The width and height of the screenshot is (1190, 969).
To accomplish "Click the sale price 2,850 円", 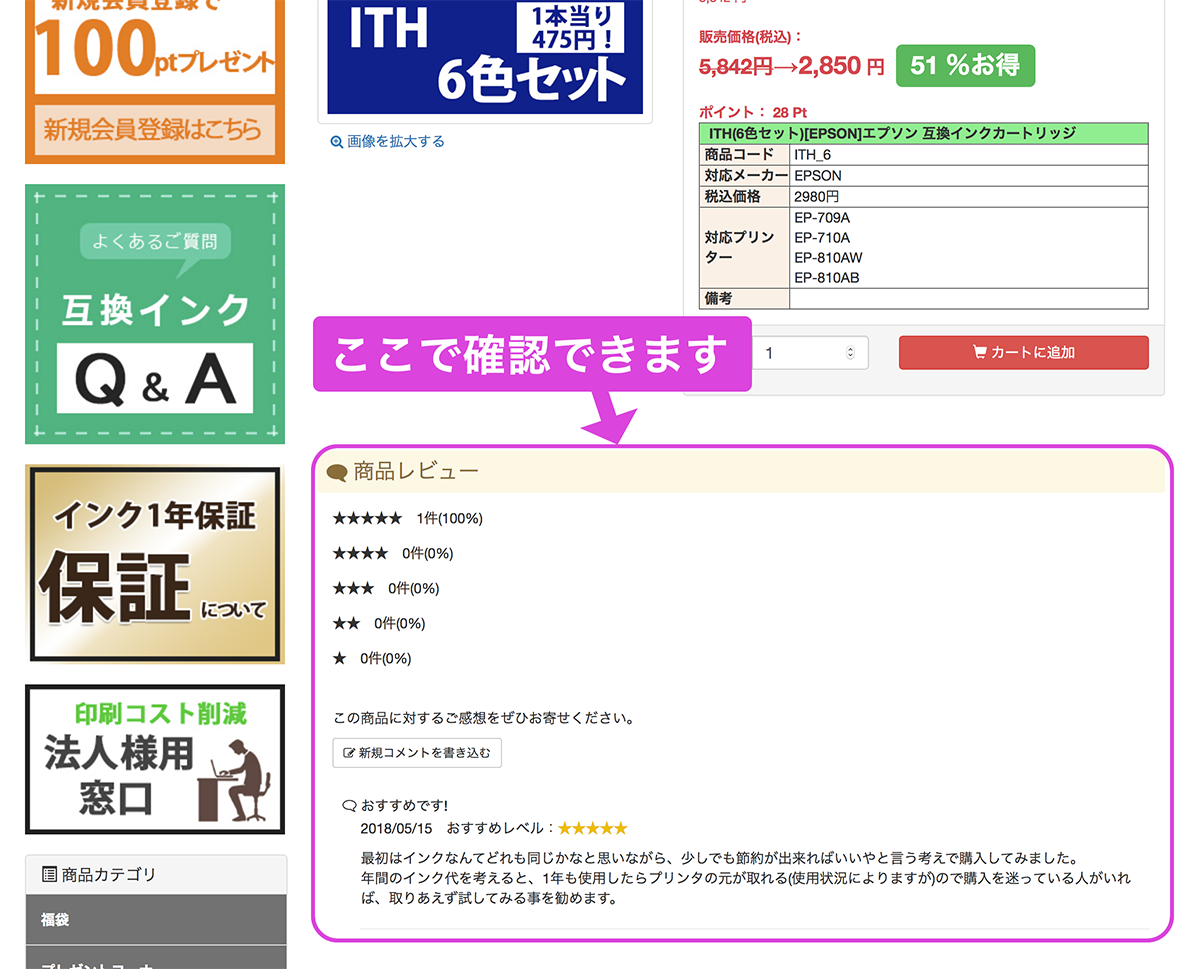I will pyautogui.click(x=841, y=66).
